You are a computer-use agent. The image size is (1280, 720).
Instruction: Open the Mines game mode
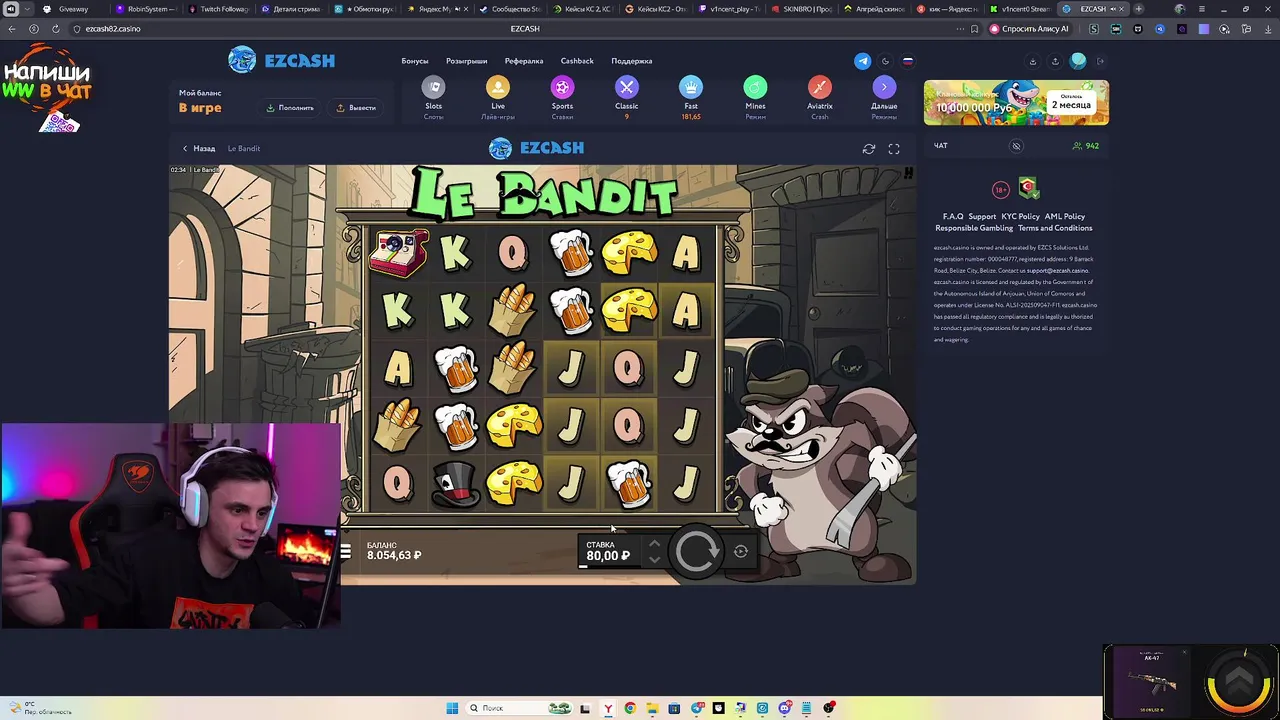755,97
